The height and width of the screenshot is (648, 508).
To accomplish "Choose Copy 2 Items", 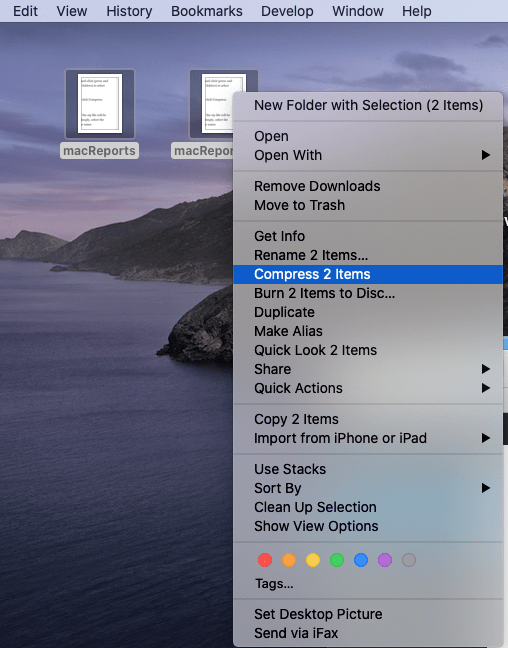I will click(x=368, y=419).
